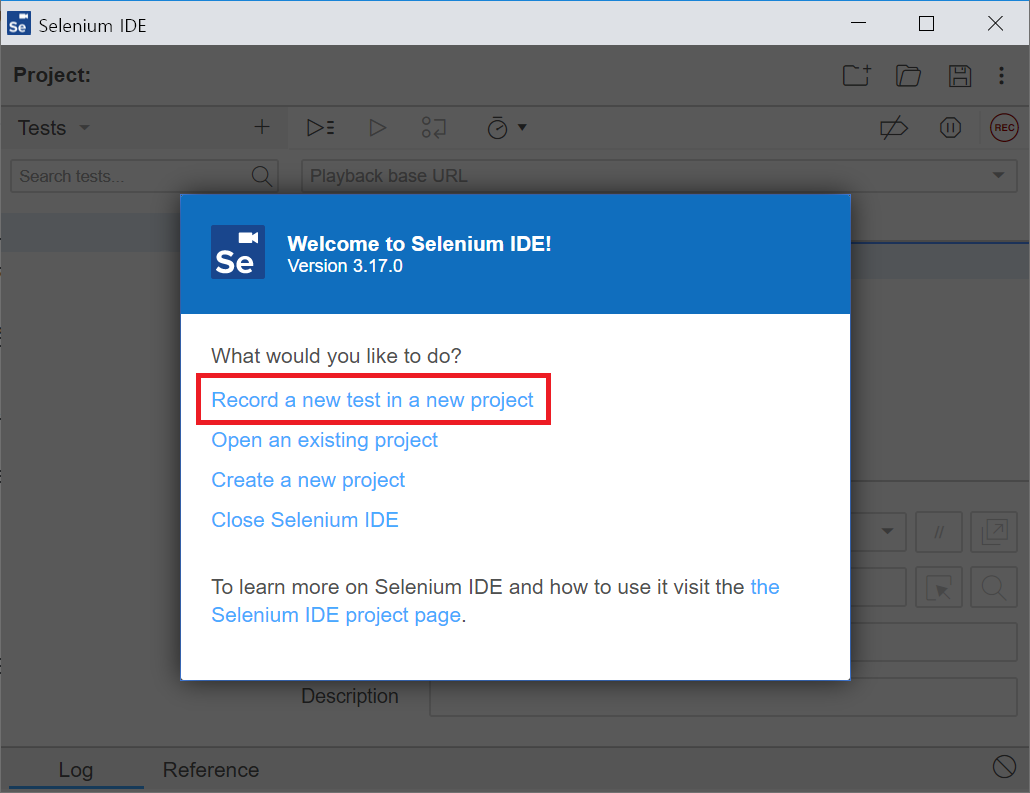Click the clear log icon
The image size is (1030, 793).
(1004, 767)
